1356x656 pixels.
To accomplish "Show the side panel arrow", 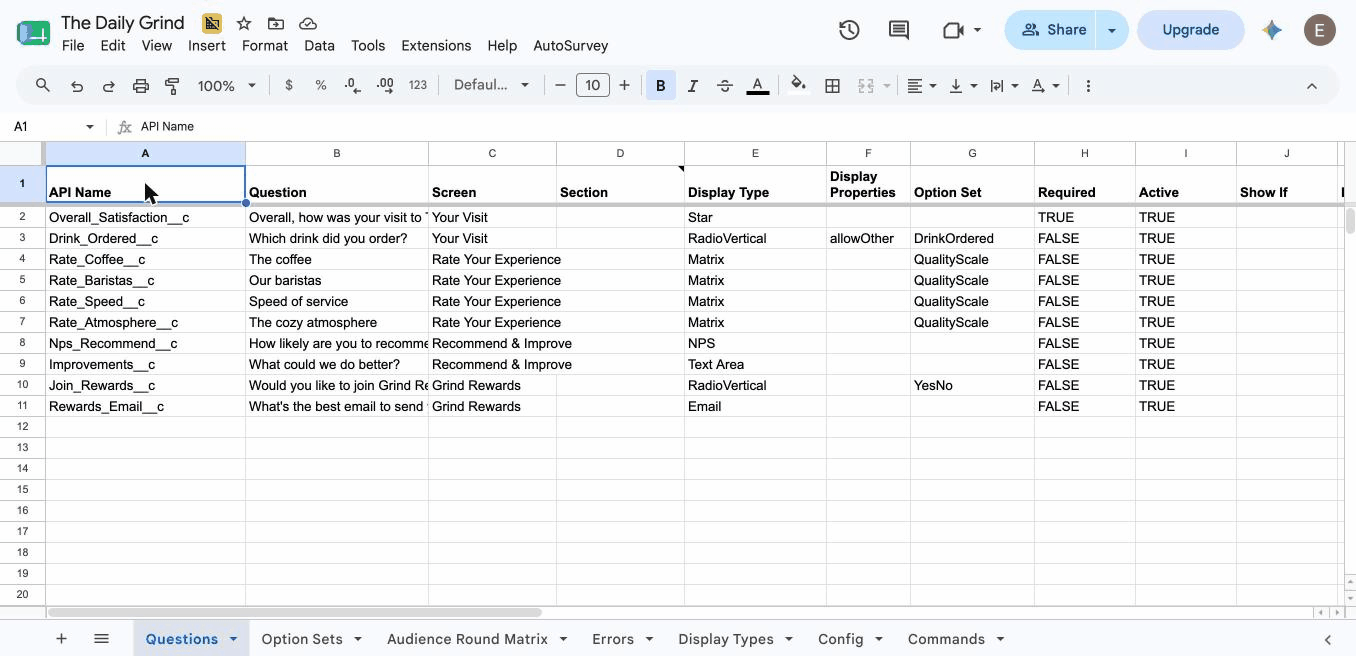I will tap(1328, 640).
